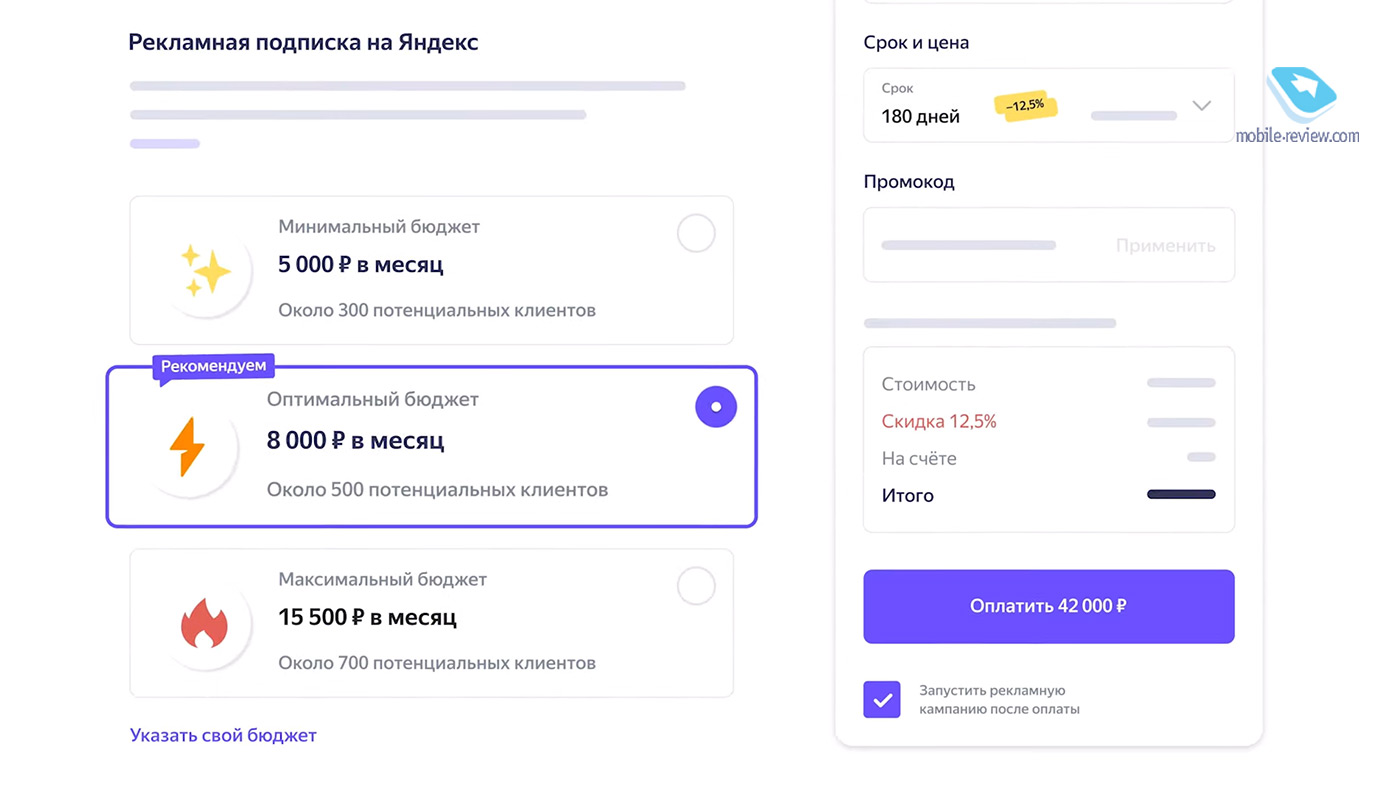This screenshot has height=787, width=1400.
Task: Open the 180 дней term selector
Action: (x=1049, y=105)
